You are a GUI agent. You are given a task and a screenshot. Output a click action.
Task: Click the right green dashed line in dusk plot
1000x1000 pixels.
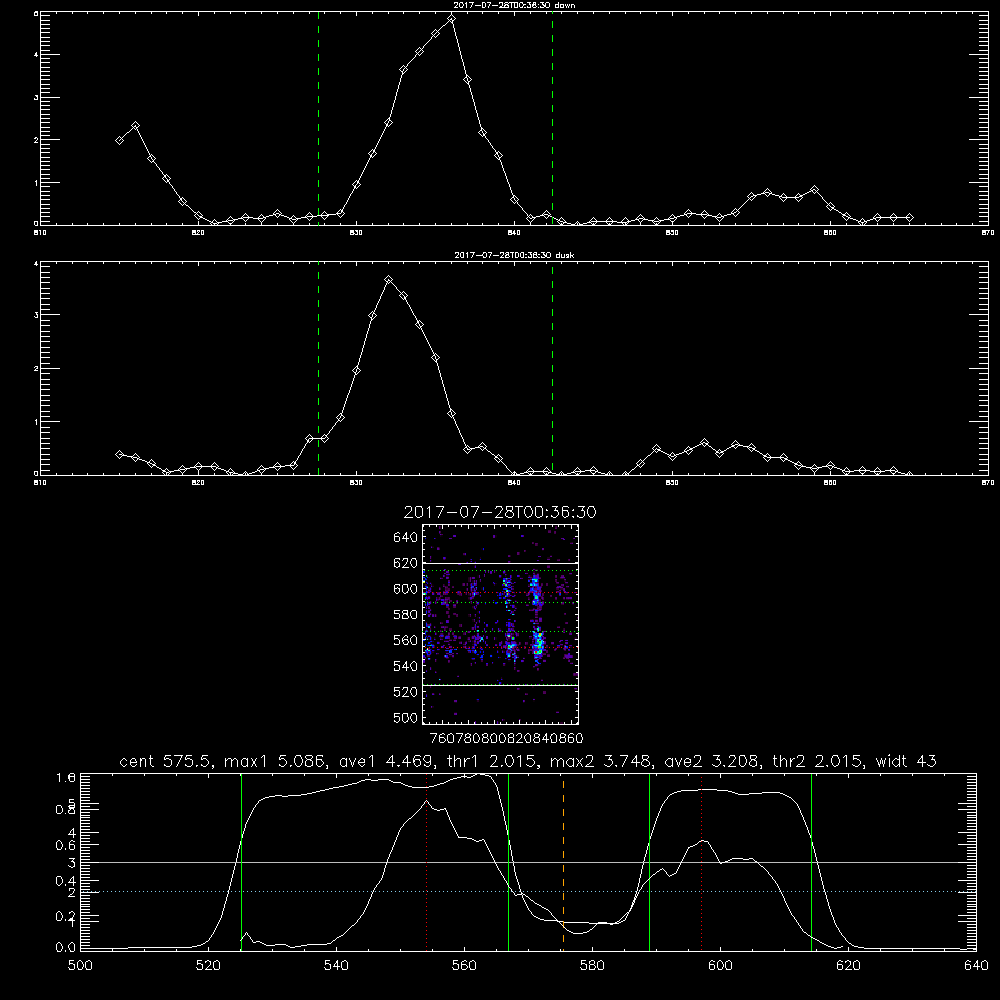click(x=552, y=368)
